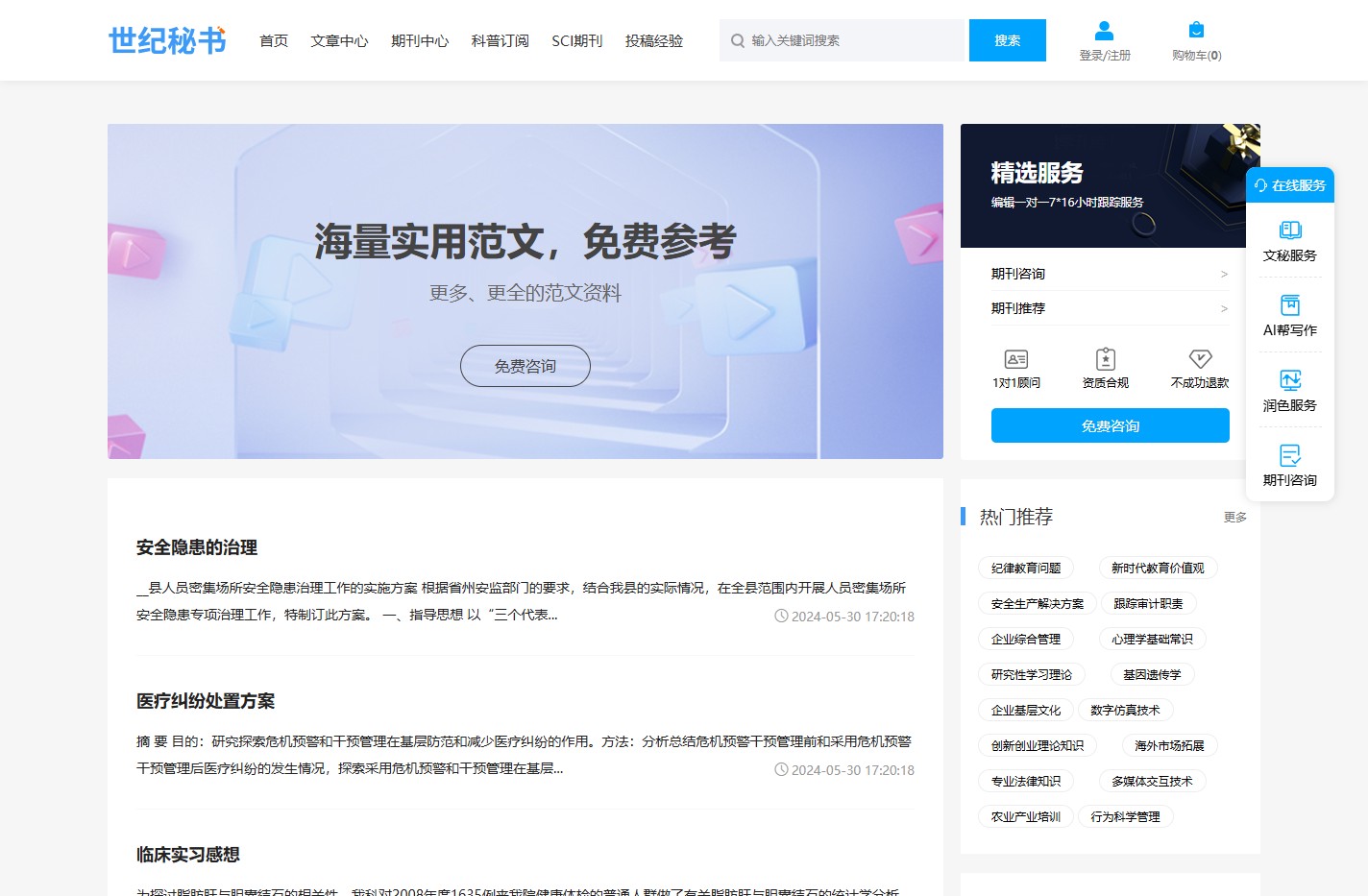Click the 登录/注册 user icon
The width and height of the screenshot is (1368, 896).
(1105, 30)
